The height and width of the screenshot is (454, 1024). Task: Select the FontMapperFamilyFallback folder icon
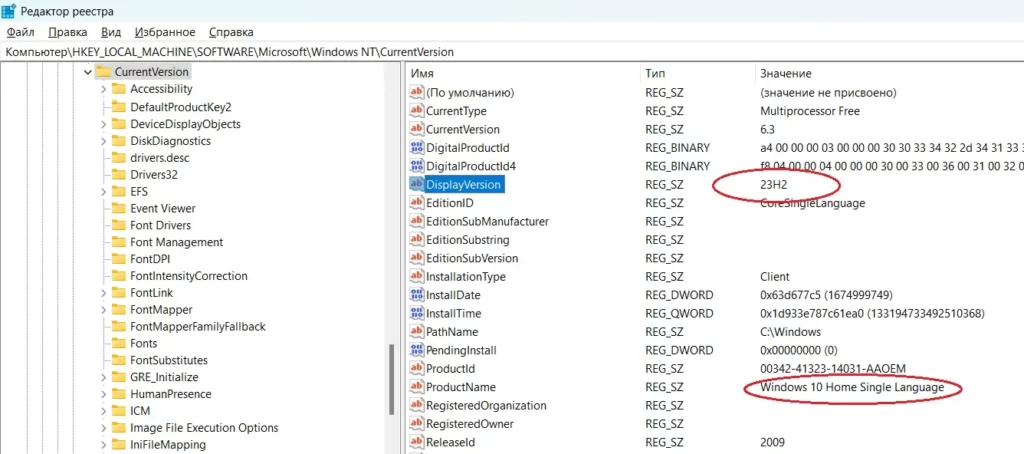point(118,327)
